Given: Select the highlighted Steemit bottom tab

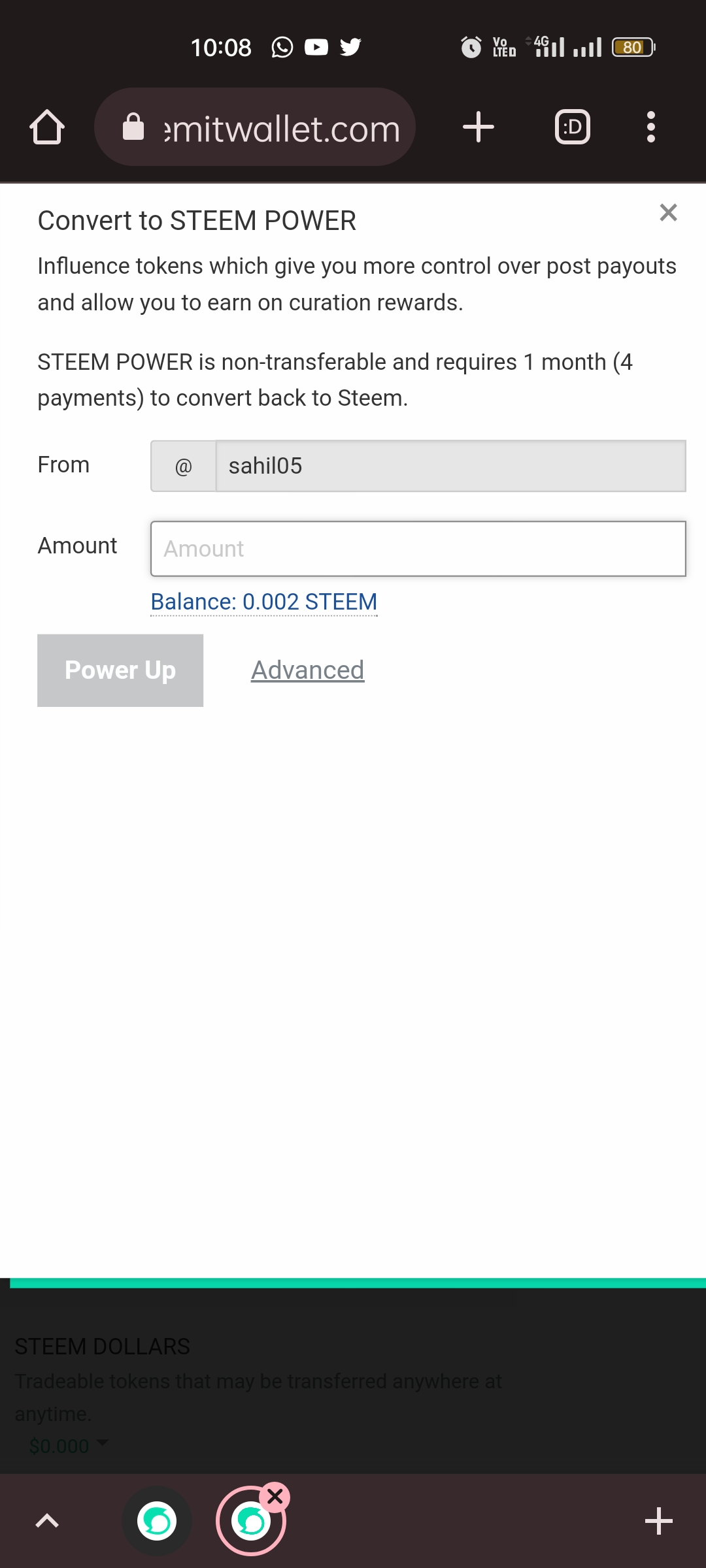Looking at the screenshot, I should (x=251, y=1521).
